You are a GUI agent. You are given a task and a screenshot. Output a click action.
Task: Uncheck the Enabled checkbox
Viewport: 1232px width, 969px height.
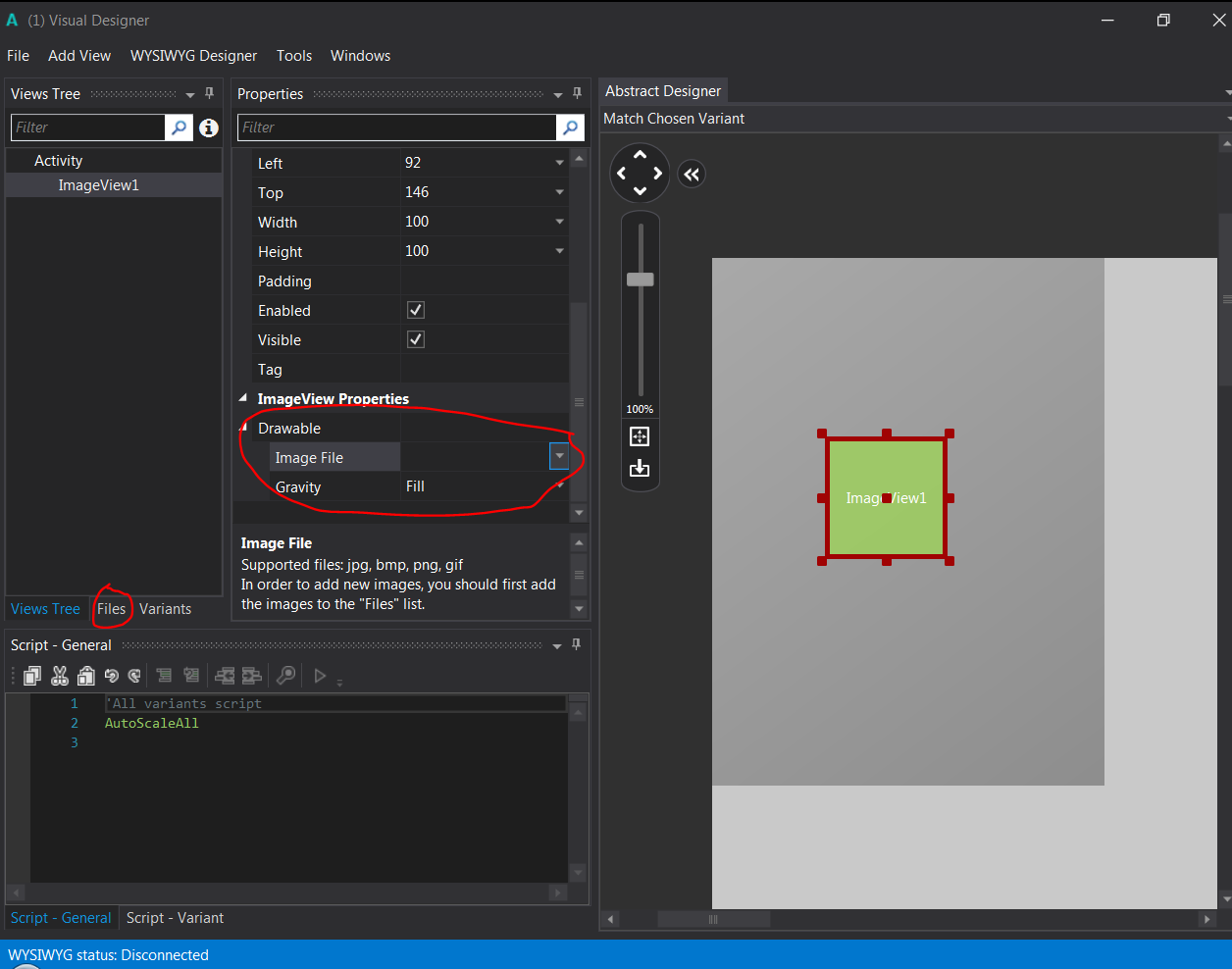[416, 310]
